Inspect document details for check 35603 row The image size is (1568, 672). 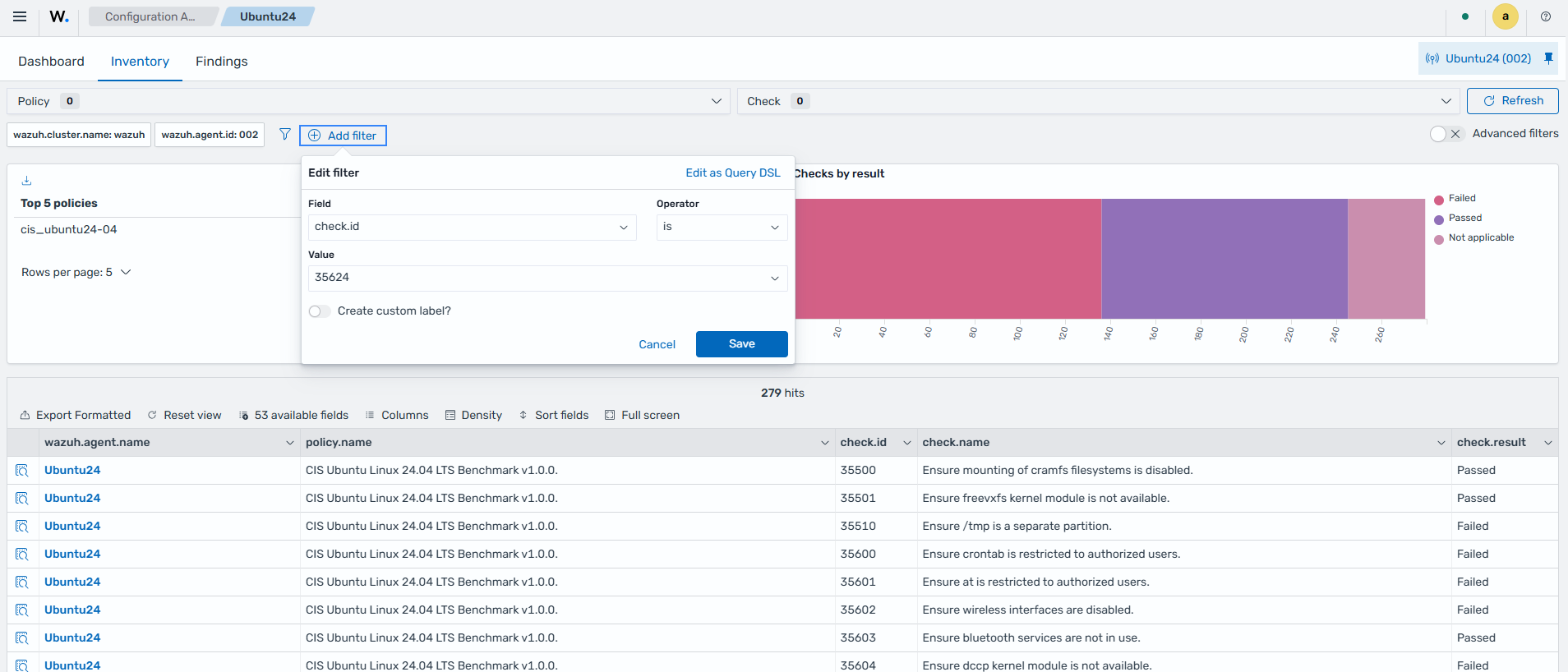click(22, 638)
